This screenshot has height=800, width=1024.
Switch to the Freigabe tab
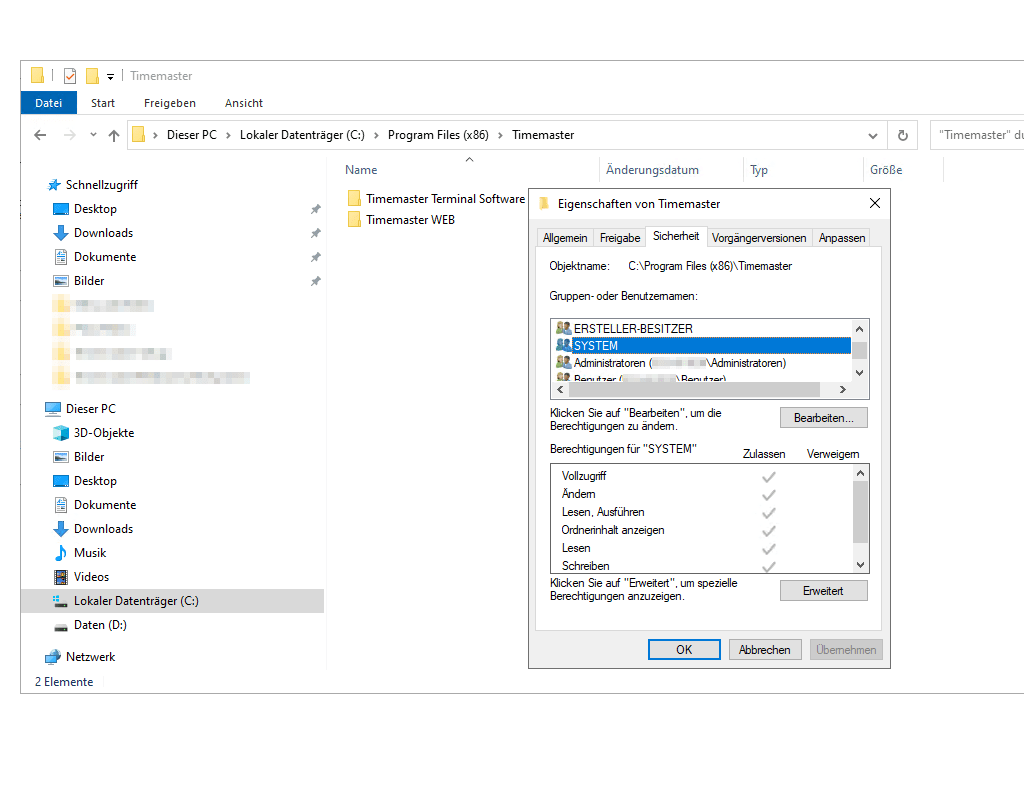619,238
